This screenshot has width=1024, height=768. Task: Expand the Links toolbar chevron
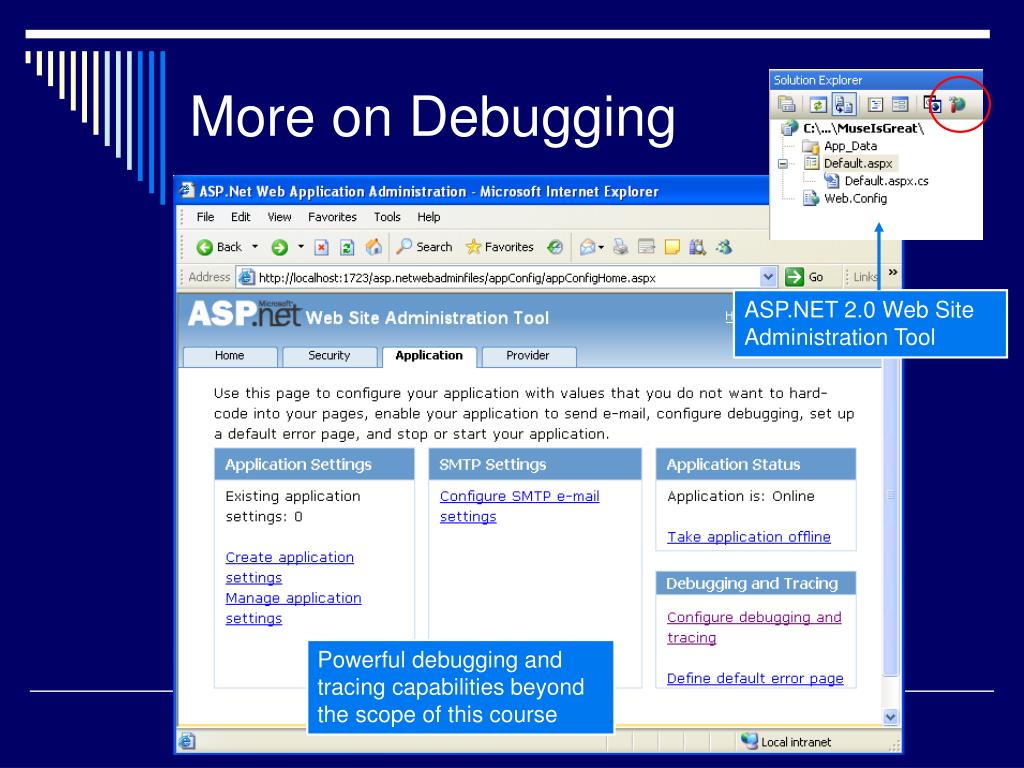click(893, 272)
